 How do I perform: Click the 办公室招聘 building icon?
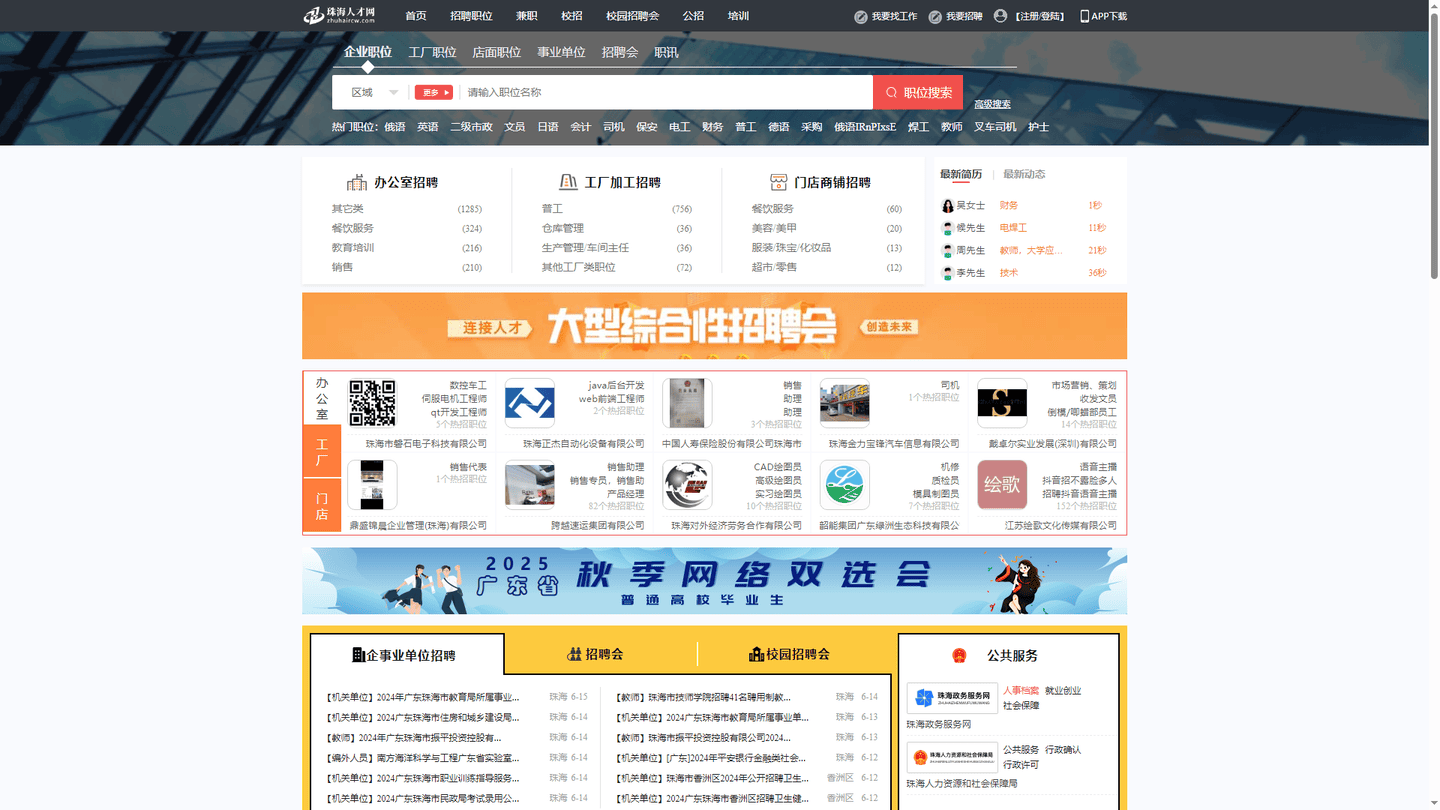tap(357, 182)
